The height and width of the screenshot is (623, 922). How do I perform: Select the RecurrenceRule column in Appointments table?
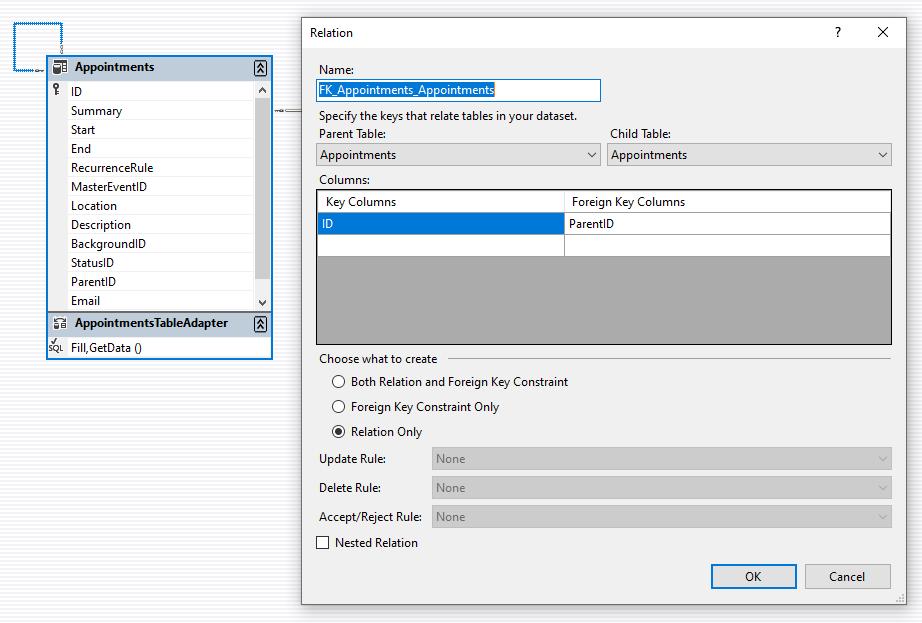tap(112, 168)
